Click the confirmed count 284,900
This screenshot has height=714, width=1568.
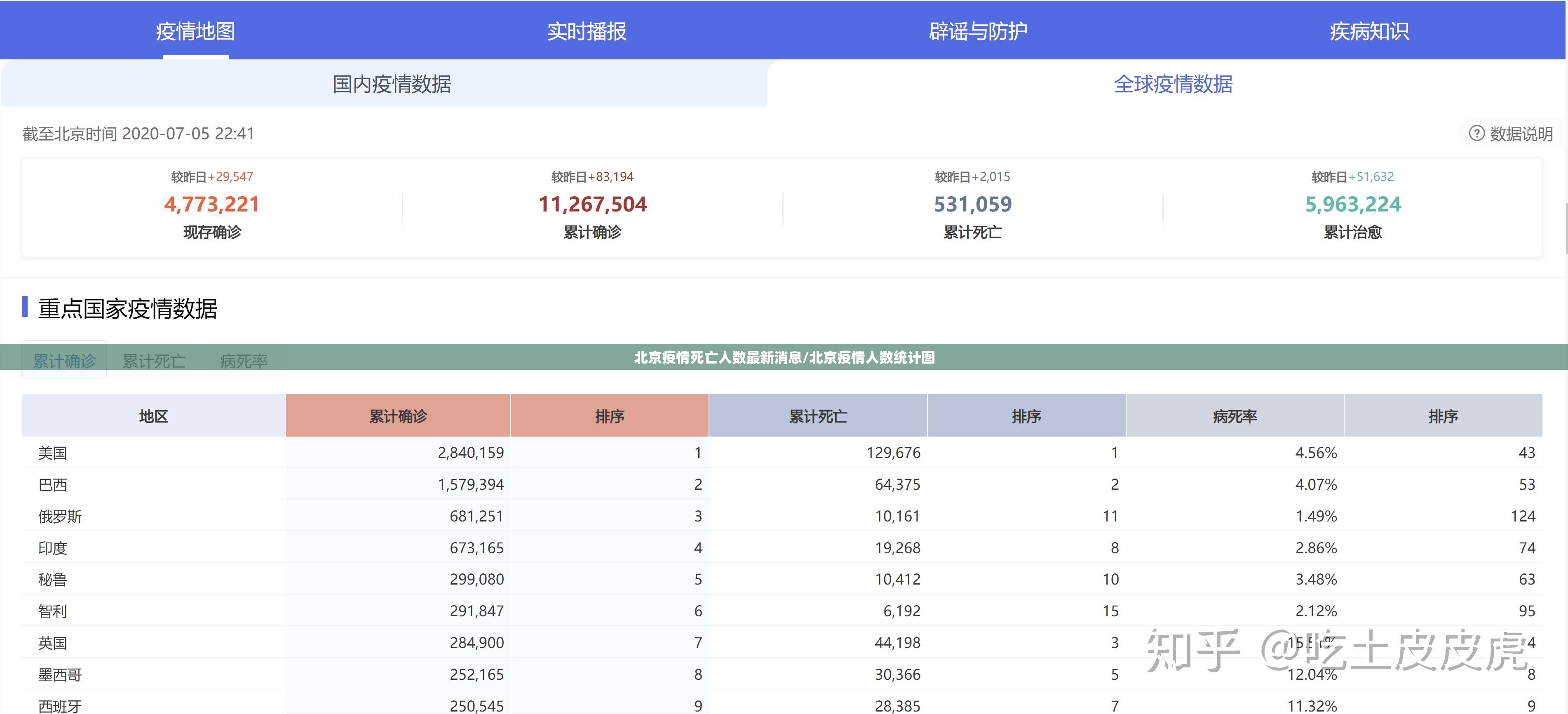click(x=477, y=643)
